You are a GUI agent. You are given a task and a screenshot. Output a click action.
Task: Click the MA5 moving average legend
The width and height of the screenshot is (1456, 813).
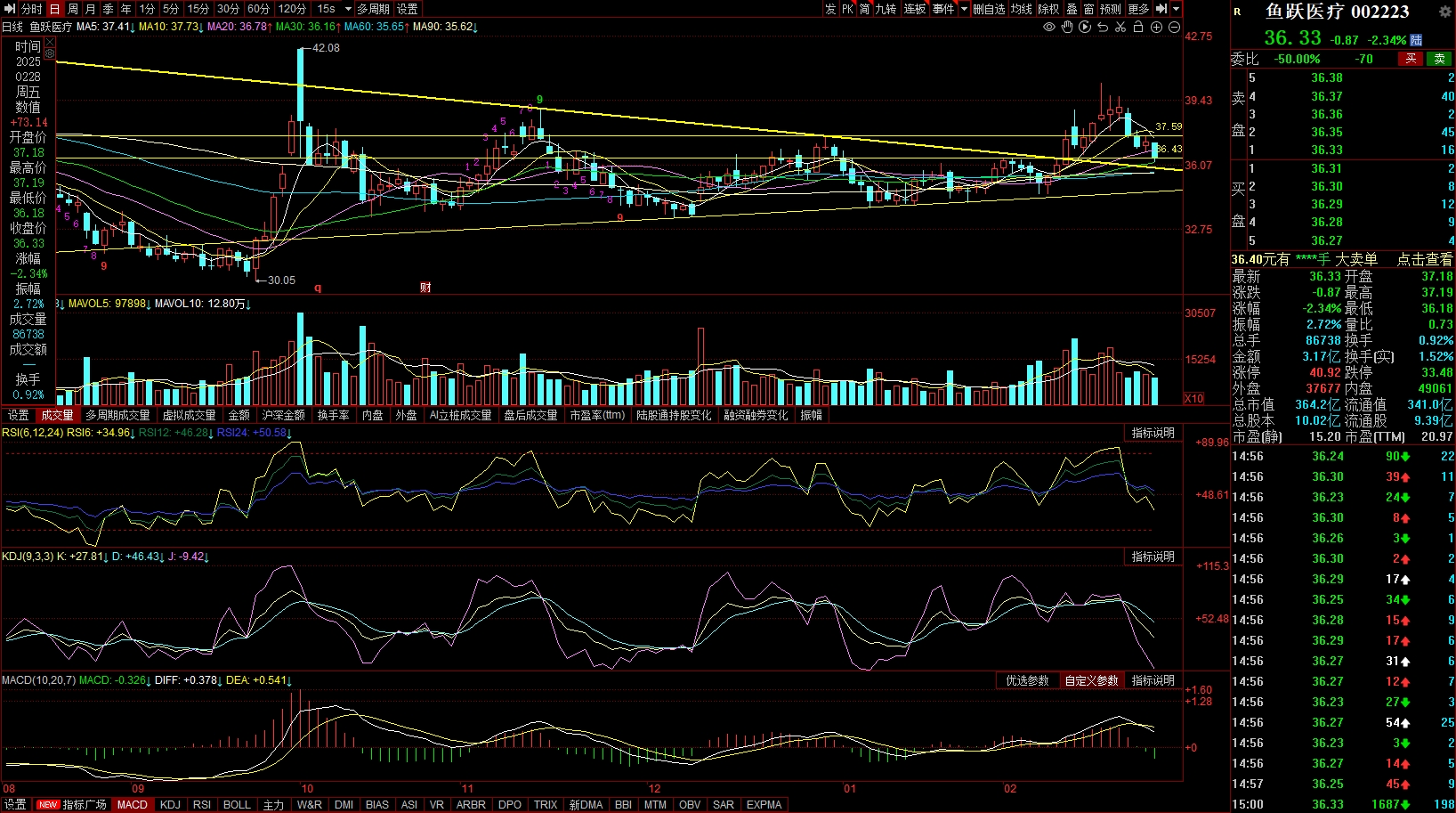click(x=105, y=27)
